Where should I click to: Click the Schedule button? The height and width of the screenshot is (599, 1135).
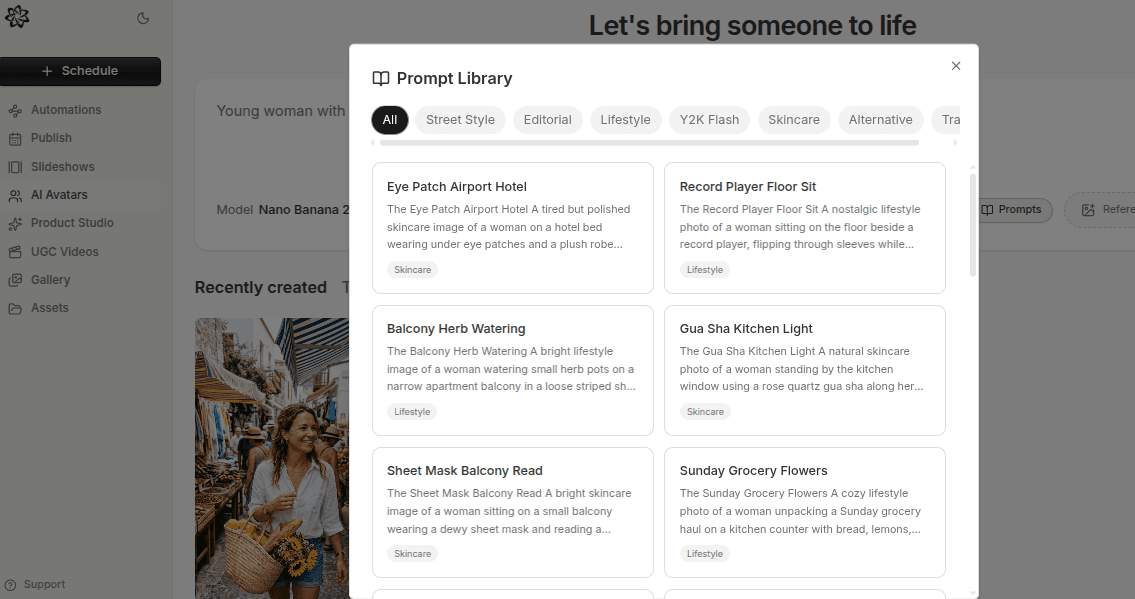coord(80,71)
